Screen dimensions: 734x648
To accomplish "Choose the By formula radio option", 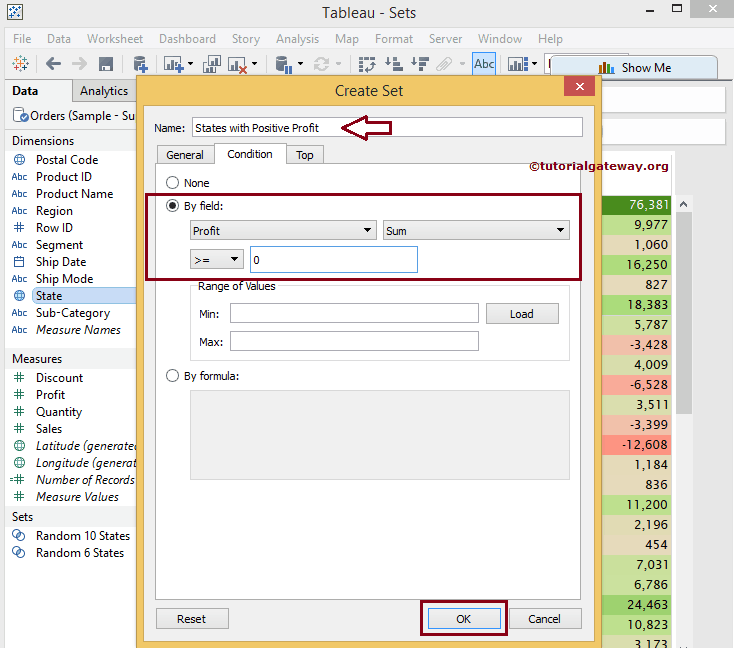I will coord(173,376).
